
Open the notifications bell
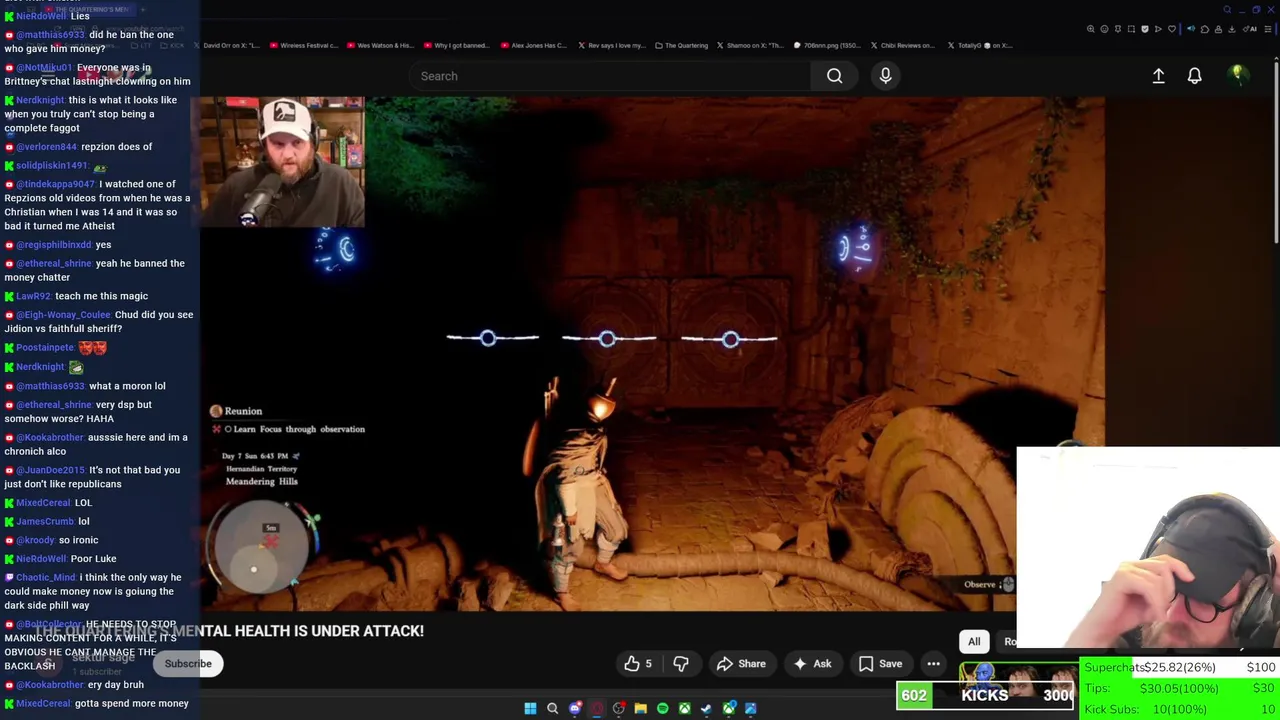[1194, 76]
